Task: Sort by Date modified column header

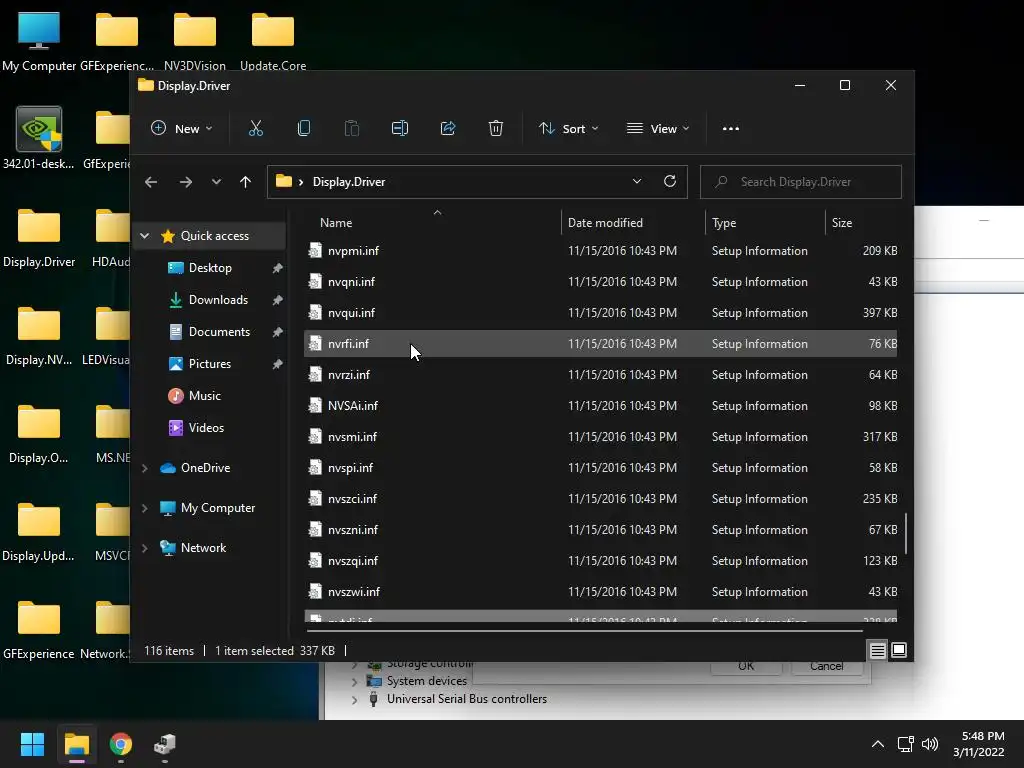Action: tap(605, 223)
